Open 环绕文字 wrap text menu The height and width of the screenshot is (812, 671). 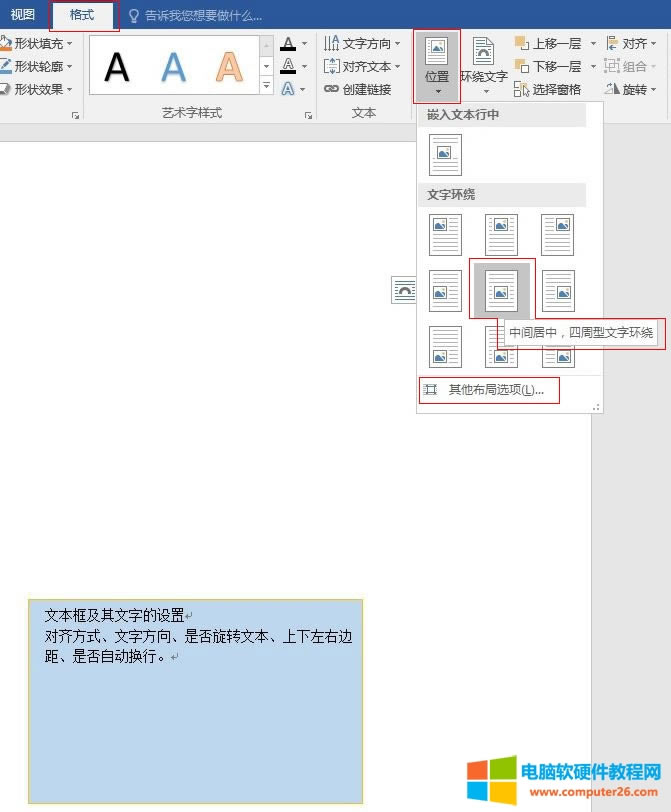click(x=484, y=66)
